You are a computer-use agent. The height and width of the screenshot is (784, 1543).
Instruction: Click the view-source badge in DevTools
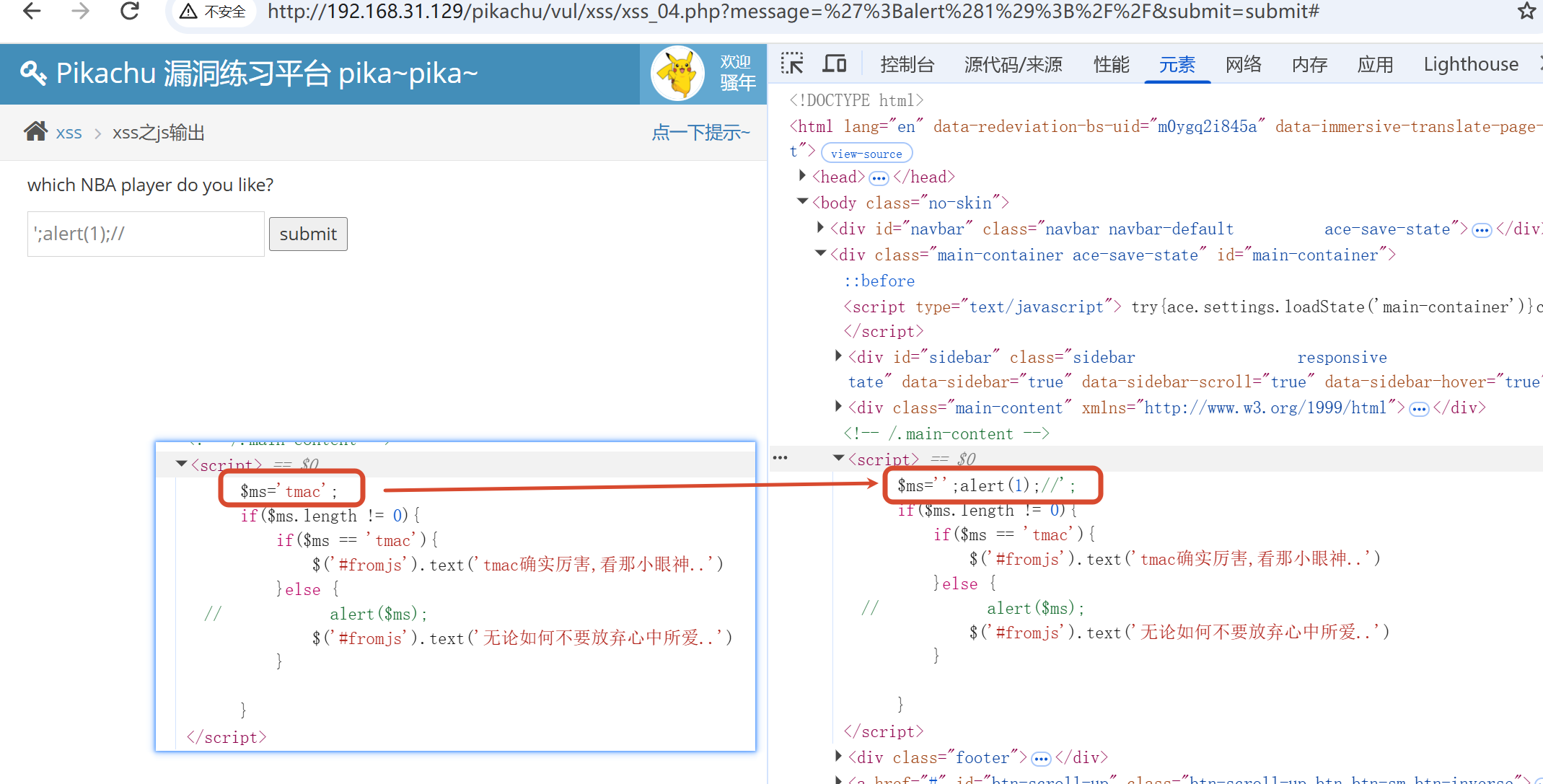pos(866,154)
